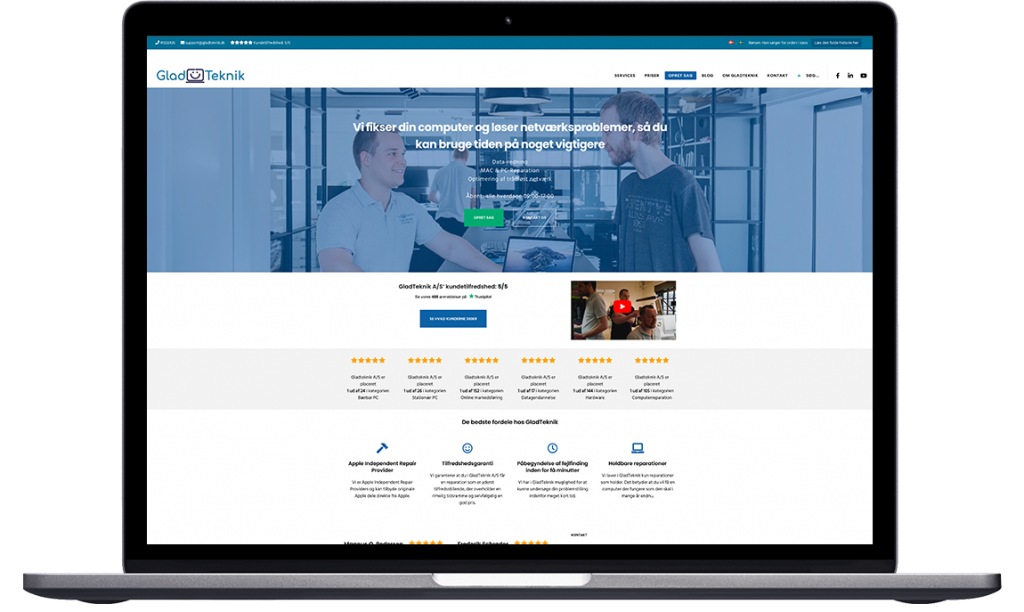The width and height of the screenshot is (1024, 612).
Task: Go to the Blog menu item
Action: (x=707, y=76)
